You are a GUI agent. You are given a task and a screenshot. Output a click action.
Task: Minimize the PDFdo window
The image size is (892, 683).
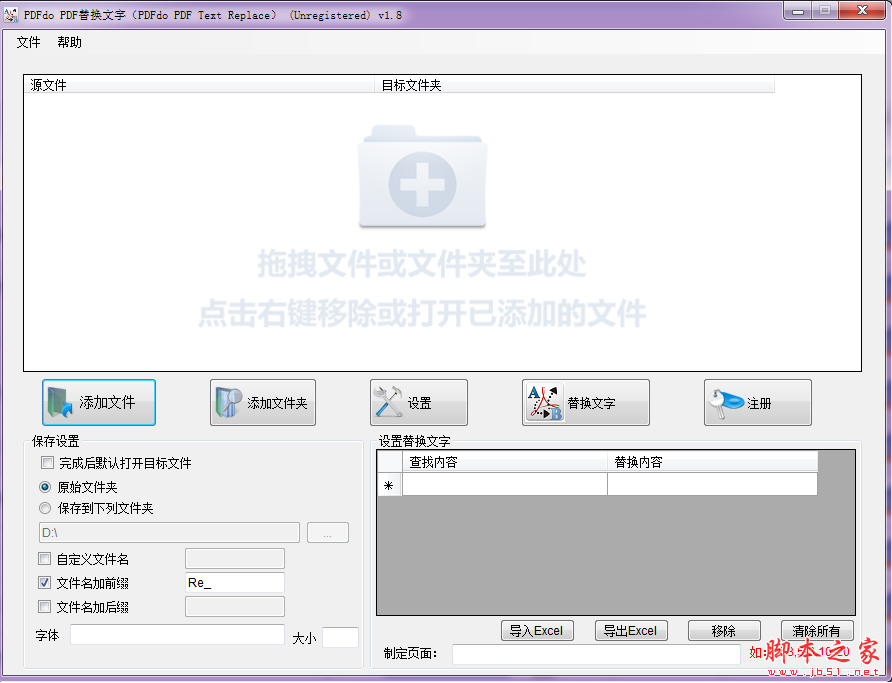pos(798,11)
